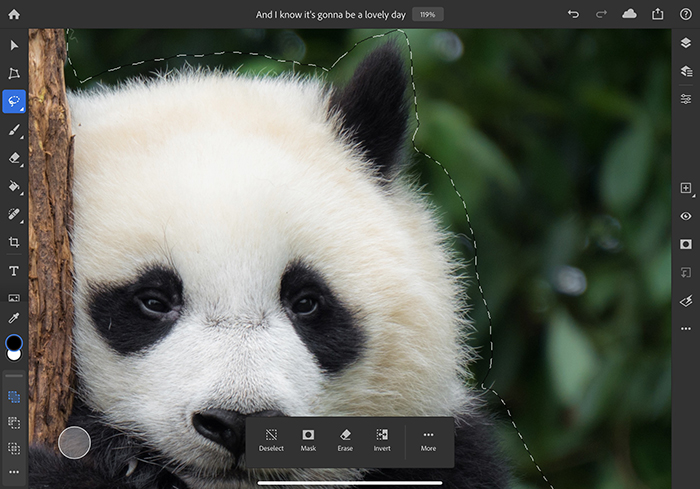Open the 119% zoom level menu
This screenshot has width=700, height=489.
pyautogui.click(x=427, y=15)
